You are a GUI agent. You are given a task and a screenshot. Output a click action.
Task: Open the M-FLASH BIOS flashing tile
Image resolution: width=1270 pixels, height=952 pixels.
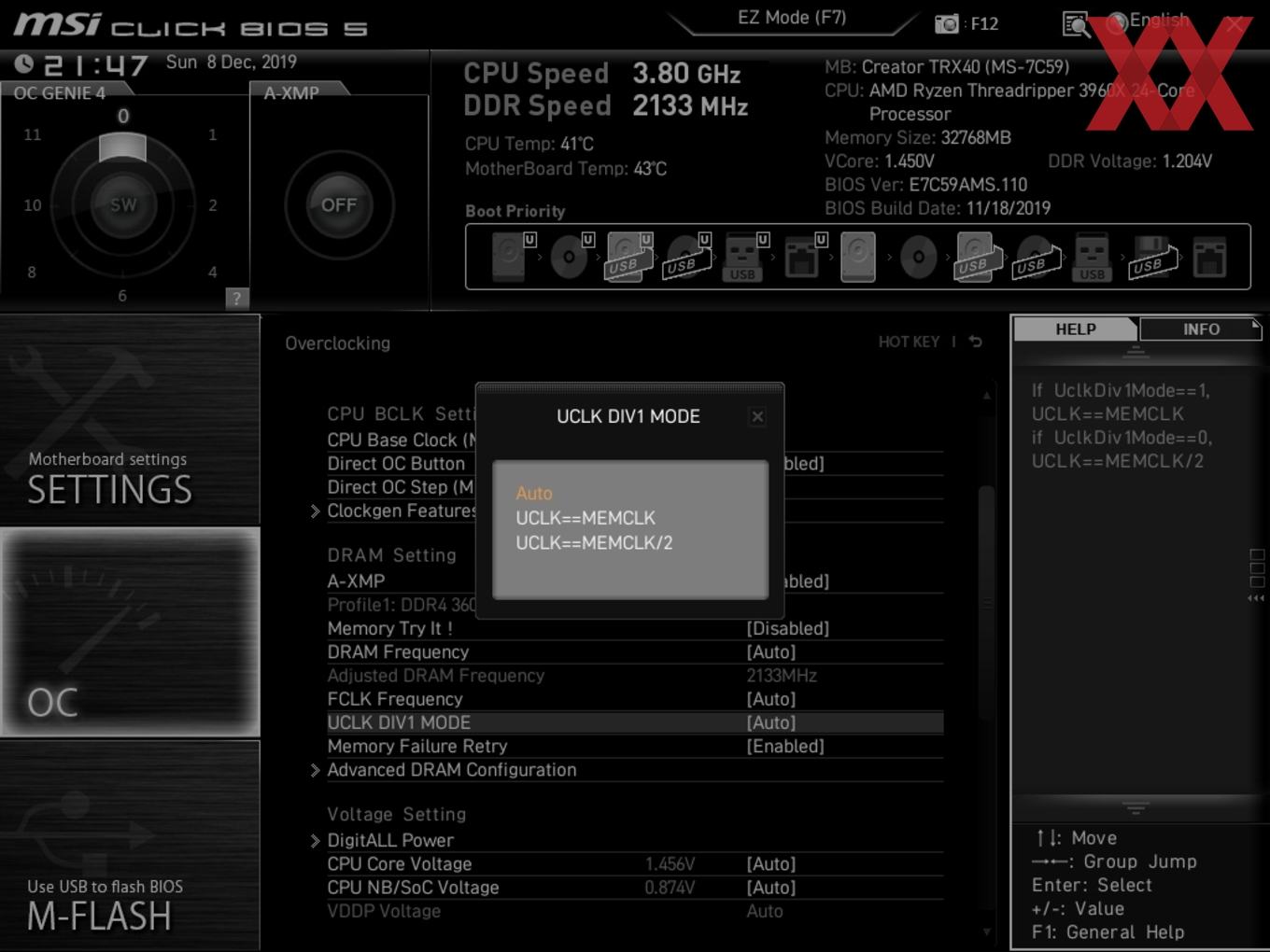tap(130, 846)
